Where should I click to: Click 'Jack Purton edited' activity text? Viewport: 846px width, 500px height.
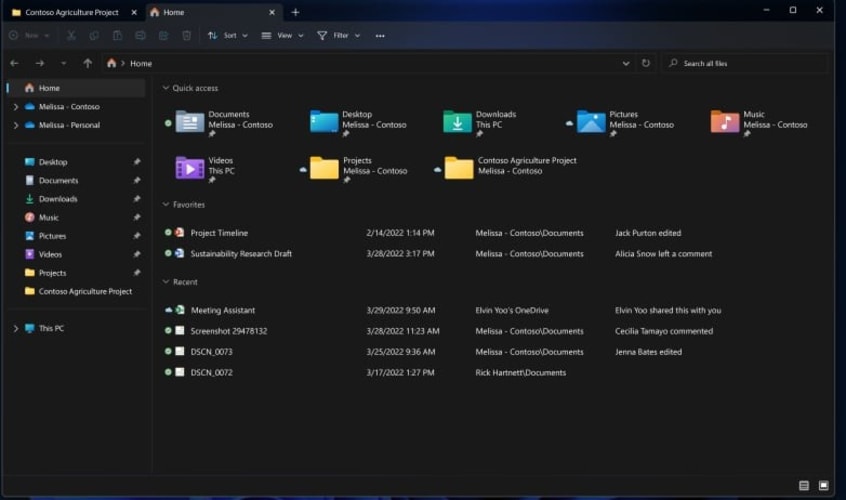(x=648, y=233)
